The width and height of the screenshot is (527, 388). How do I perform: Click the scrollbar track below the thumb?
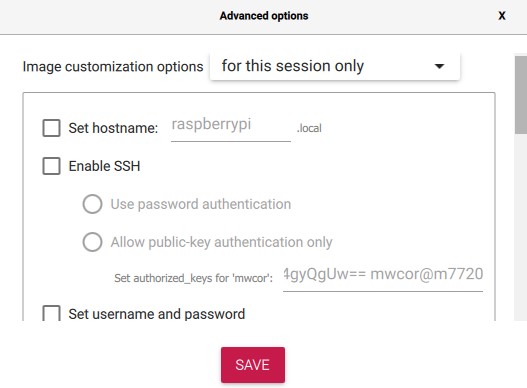521,227
